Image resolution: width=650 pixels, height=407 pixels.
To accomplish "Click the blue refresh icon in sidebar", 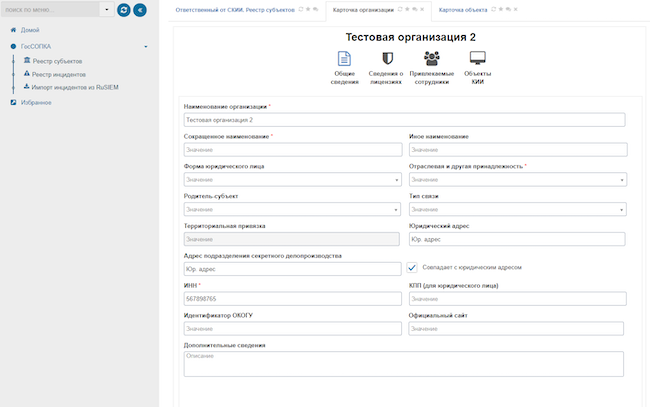I will coord(124,10).
